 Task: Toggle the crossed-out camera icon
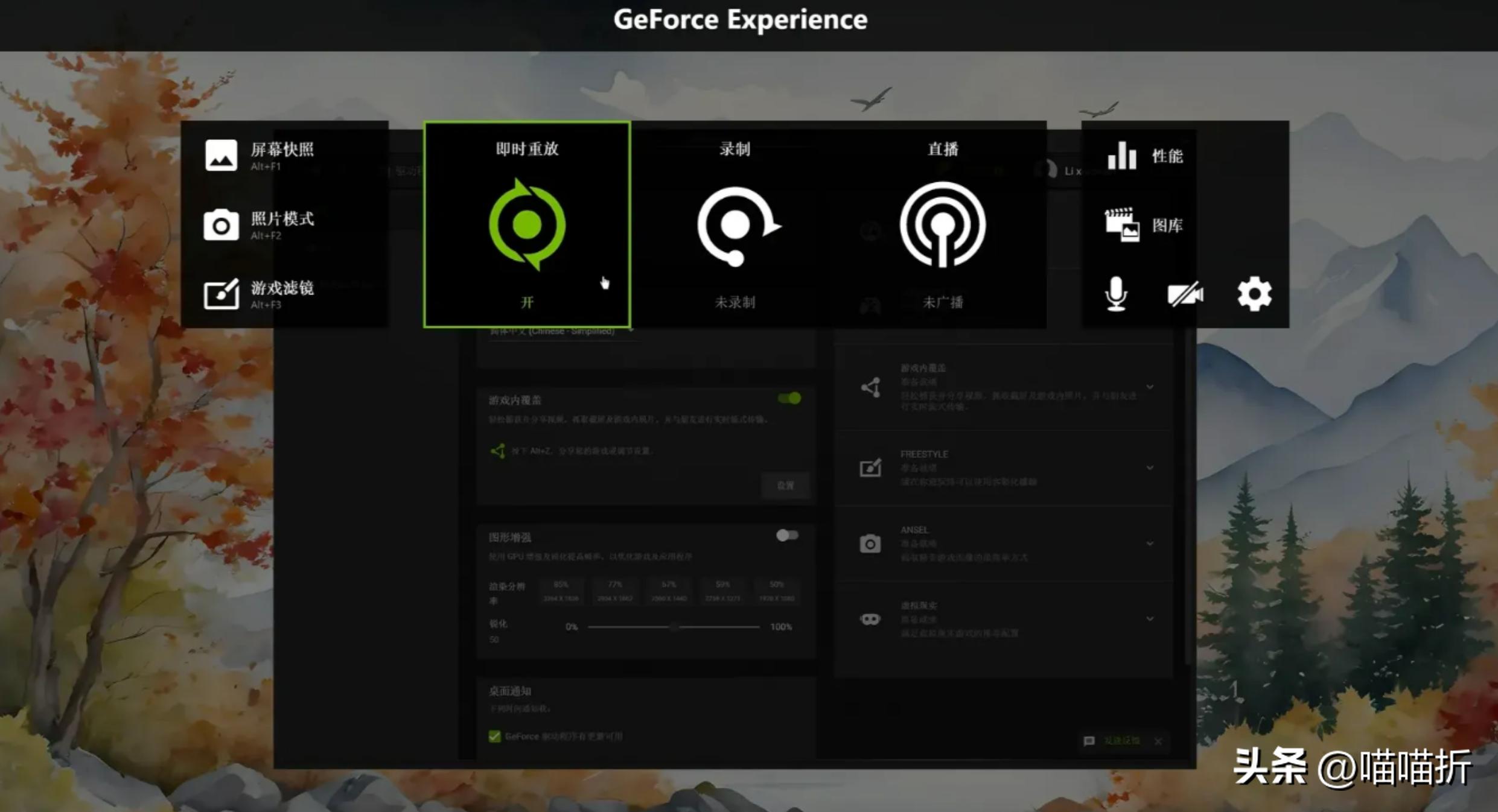(x=1185, y=294)
